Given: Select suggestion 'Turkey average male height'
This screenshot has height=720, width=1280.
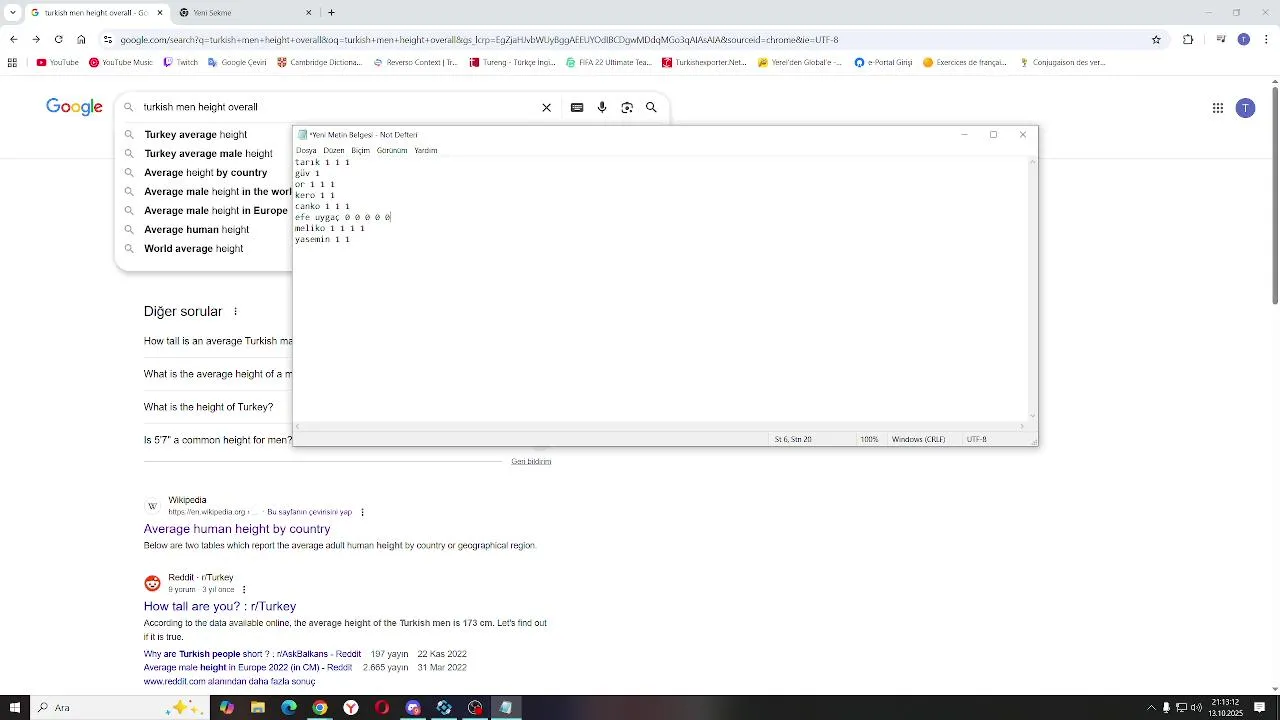Looking at the screenshot, I should tap(208, 154).
